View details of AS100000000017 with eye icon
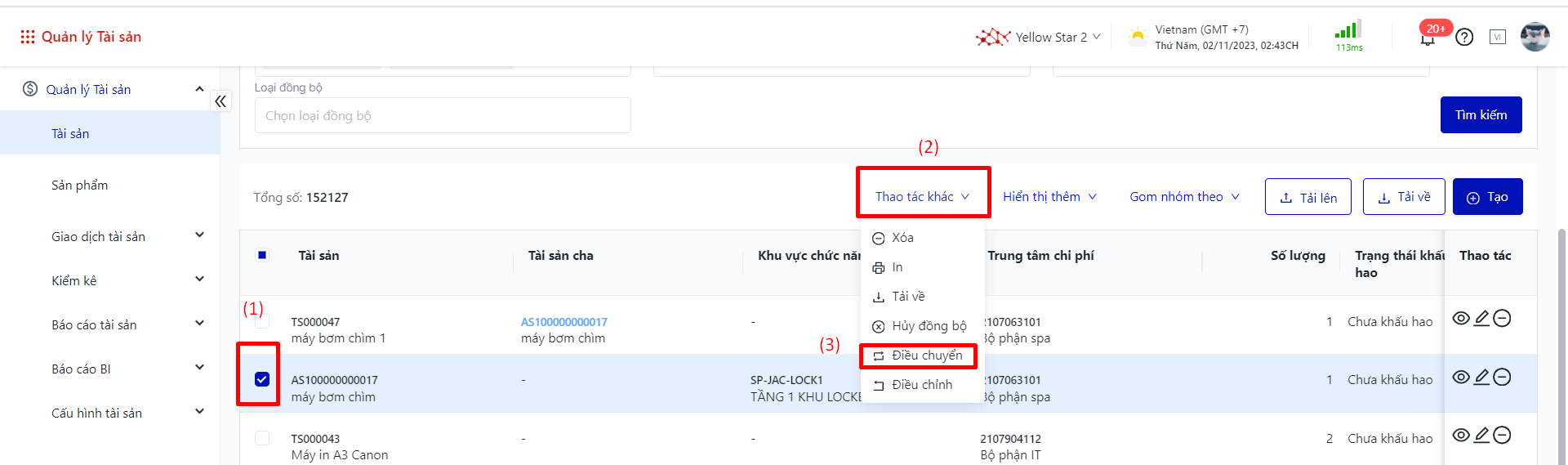 click(x=1461, y=377)
